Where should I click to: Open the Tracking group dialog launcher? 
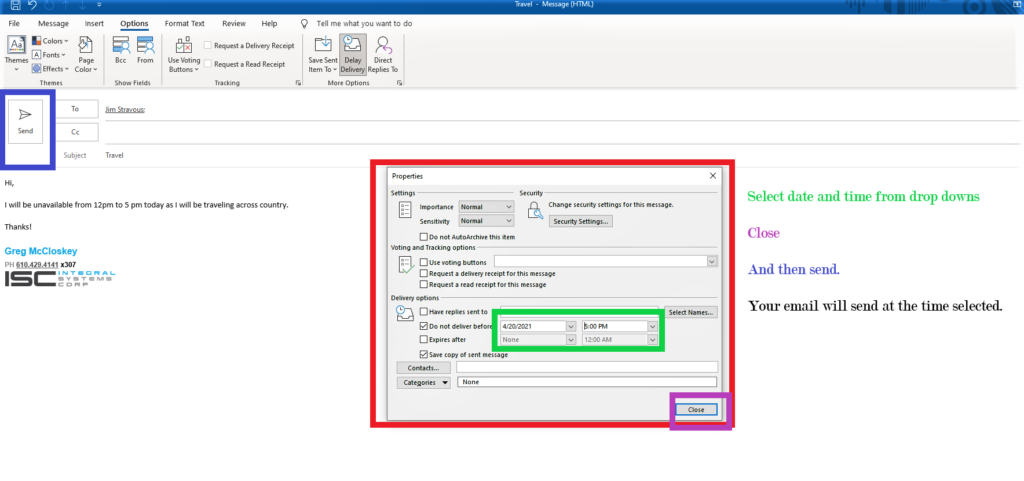298,83
